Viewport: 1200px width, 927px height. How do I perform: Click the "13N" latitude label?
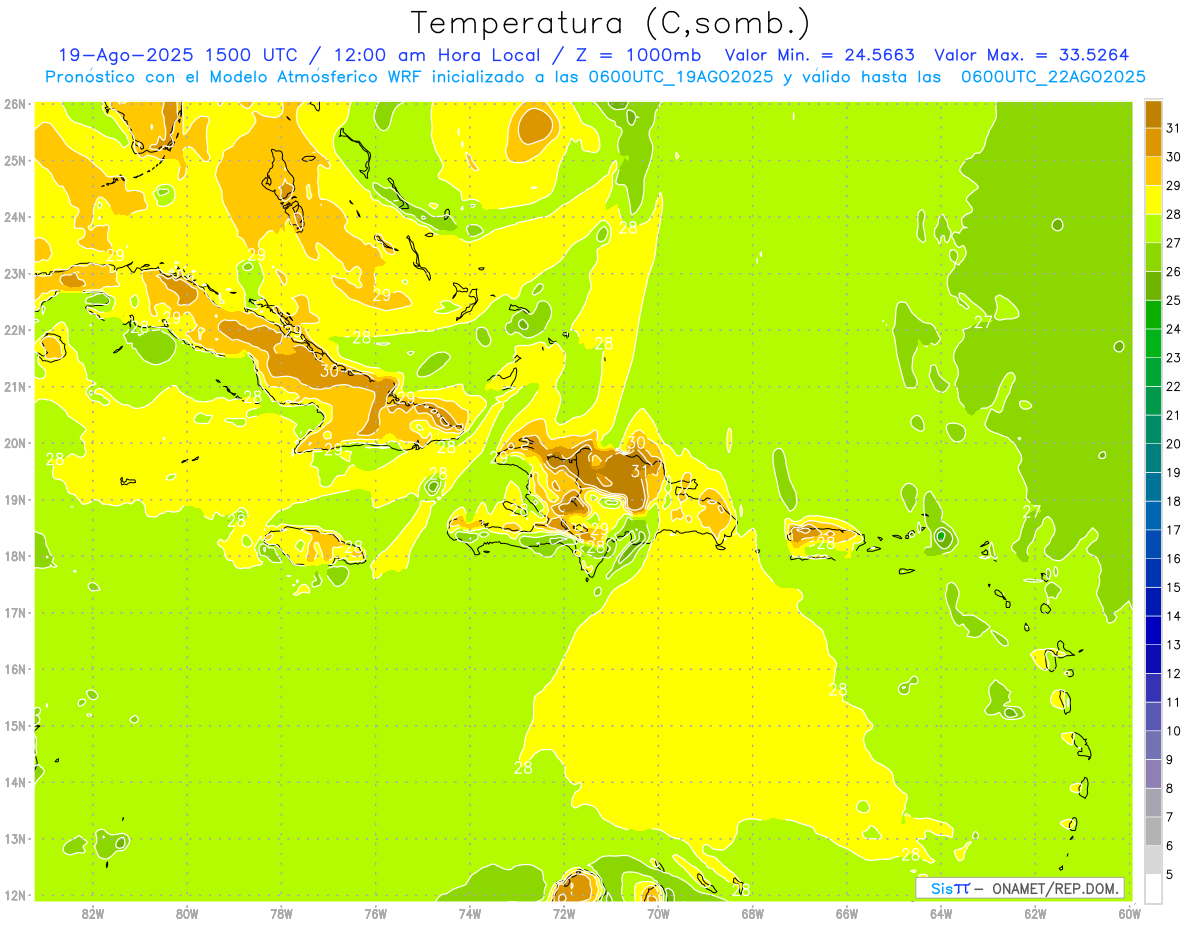coord(15,838)
